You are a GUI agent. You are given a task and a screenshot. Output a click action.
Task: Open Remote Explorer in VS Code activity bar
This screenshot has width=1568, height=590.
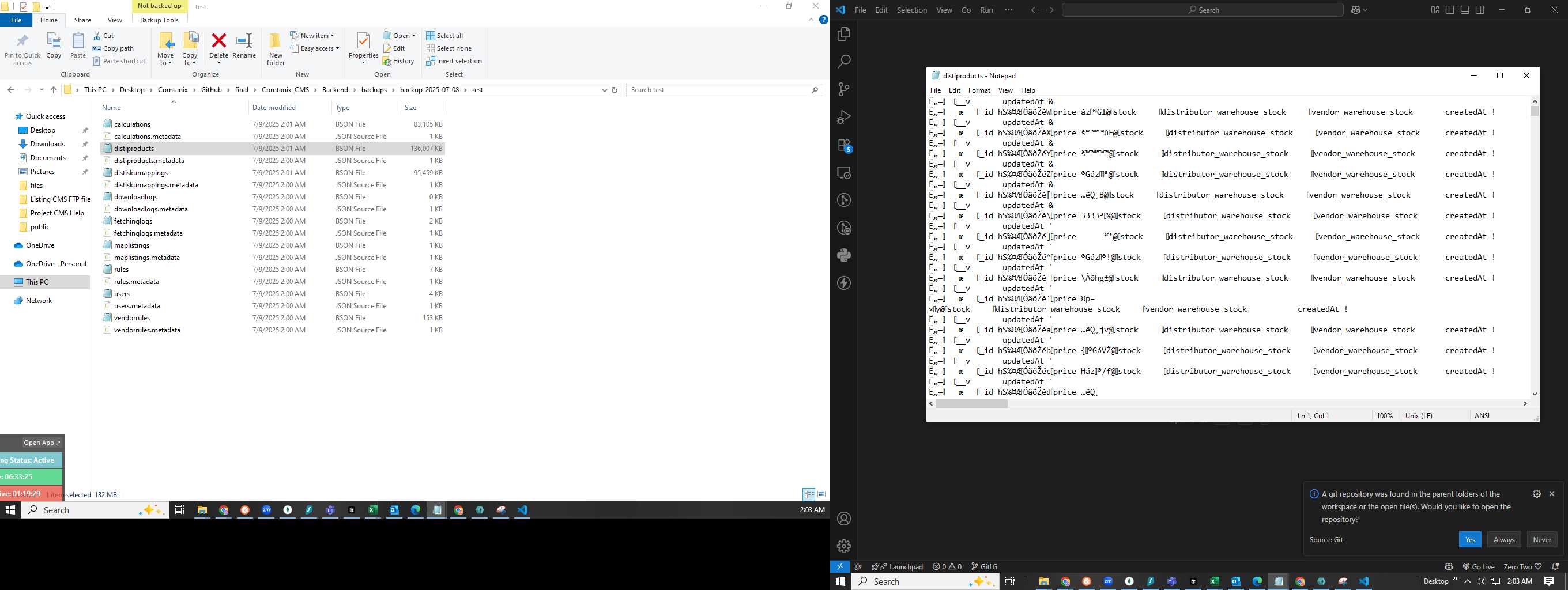843,173
